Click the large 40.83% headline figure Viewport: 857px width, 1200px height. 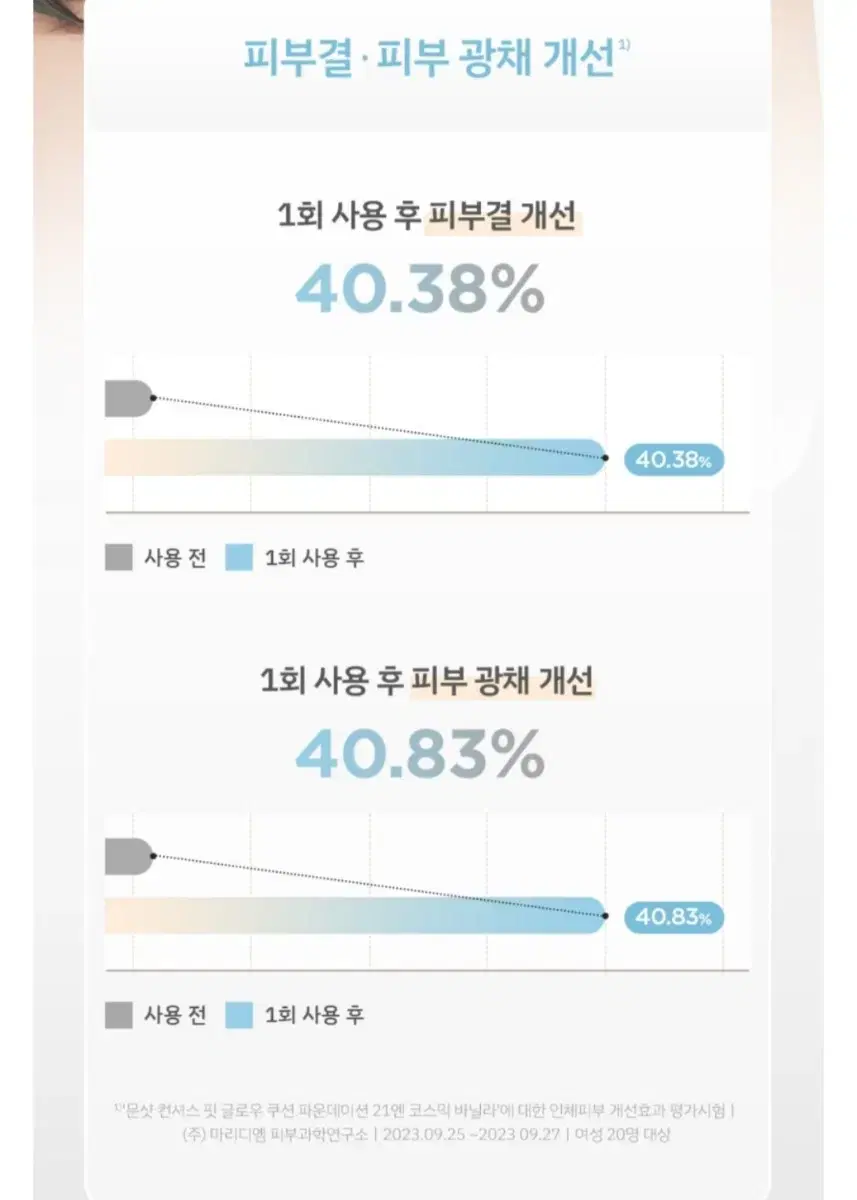[420, 756]
